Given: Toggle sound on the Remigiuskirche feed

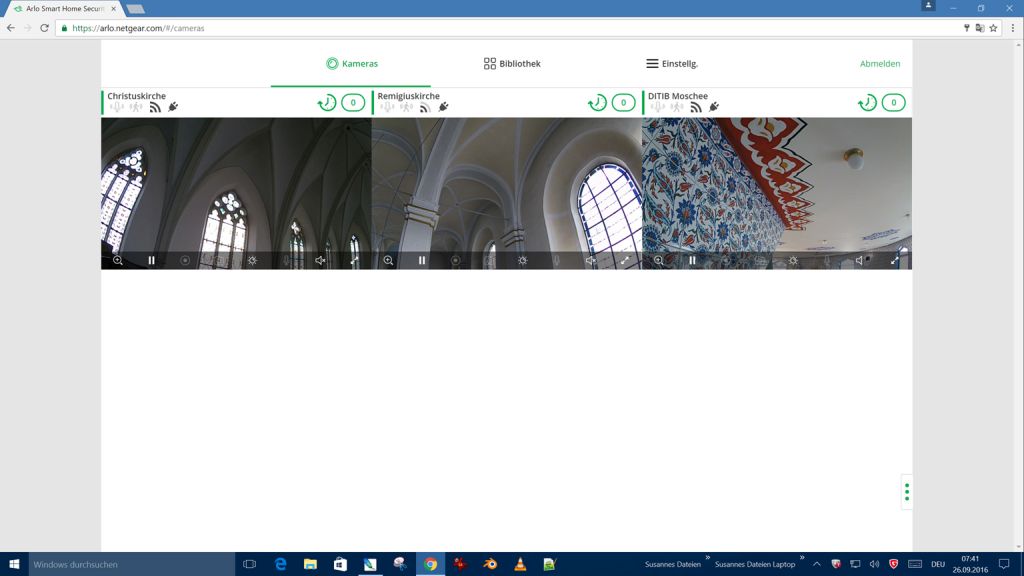Looking at the screenshot, I should click(591, 260).
